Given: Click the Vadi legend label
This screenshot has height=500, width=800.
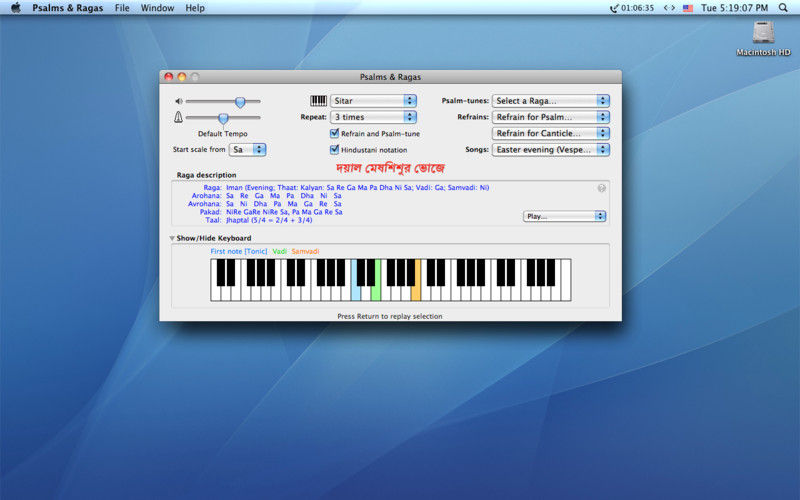Looking at the screenshot, I should [279, 251].
